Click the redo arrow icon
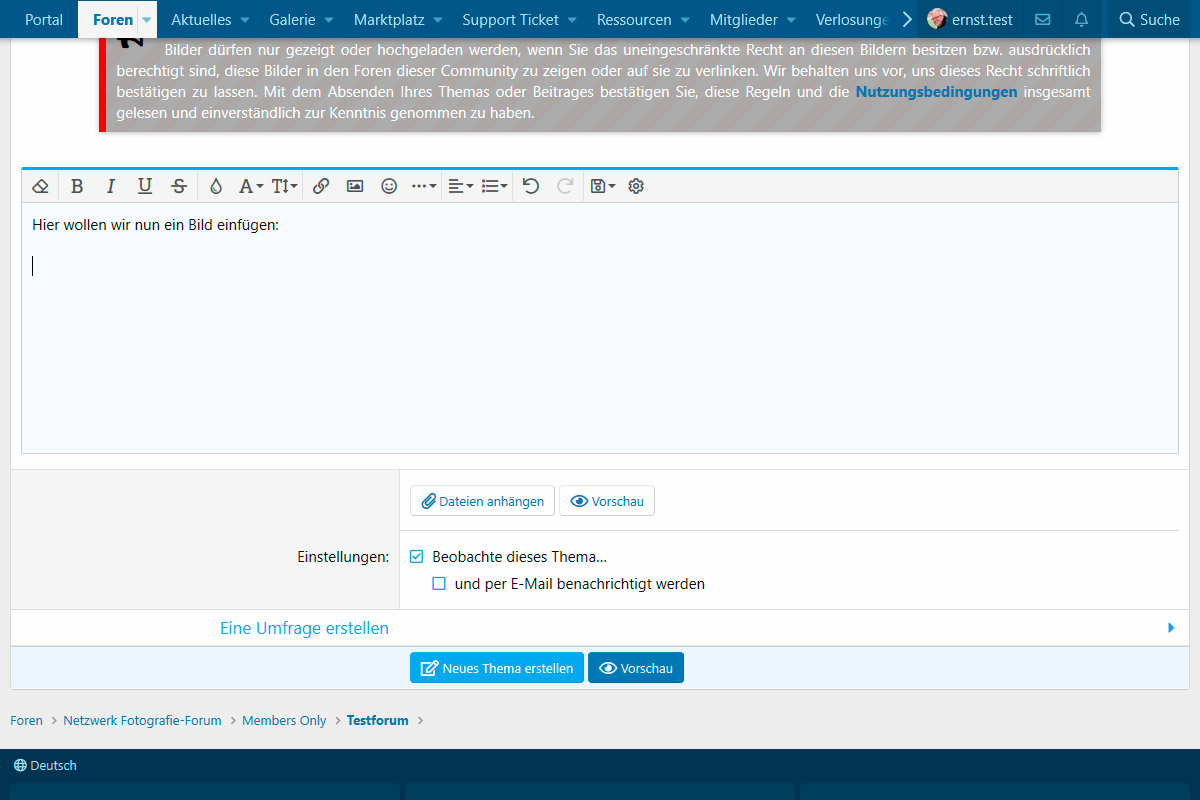Viewport: 1200px width, 800px height. click(x=565, y=186)
